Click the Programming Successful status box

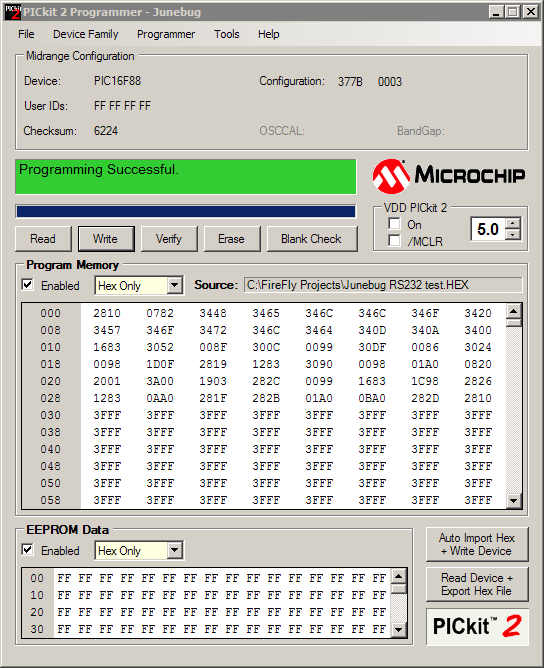point(186,177)
